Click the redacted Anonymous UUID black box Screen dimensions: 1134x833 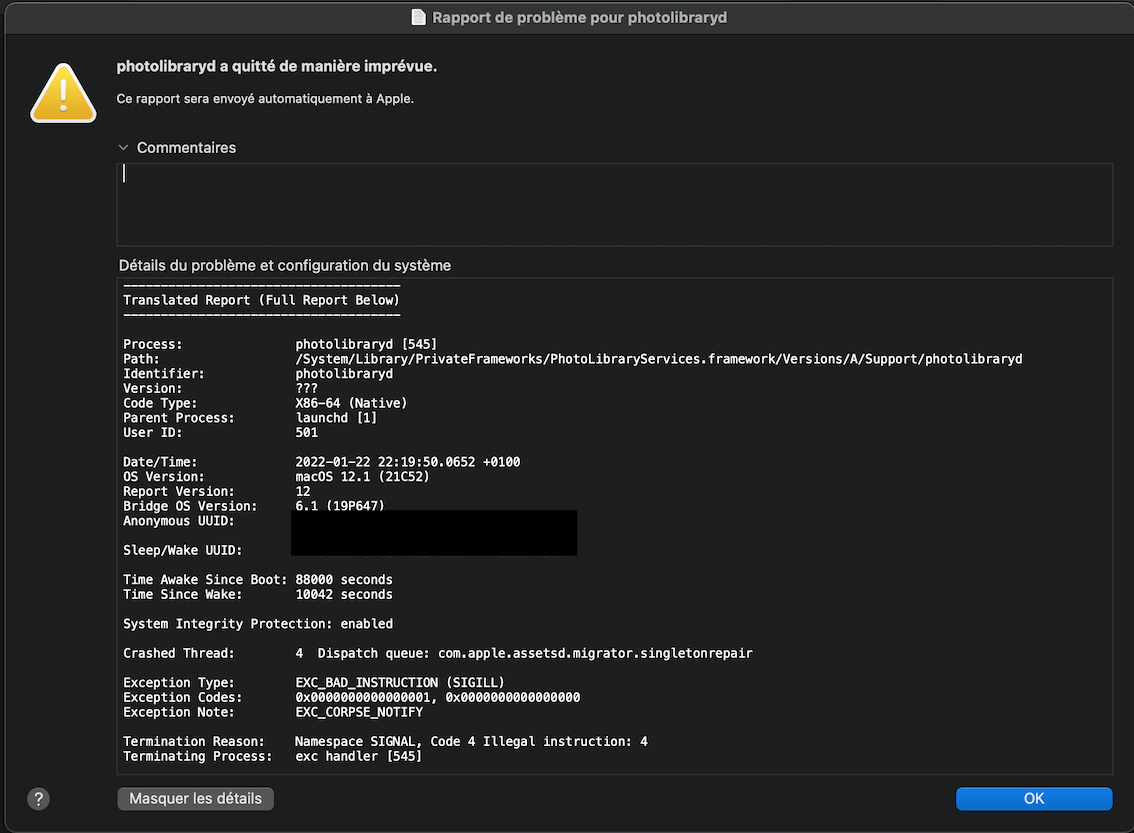(433, 532)
